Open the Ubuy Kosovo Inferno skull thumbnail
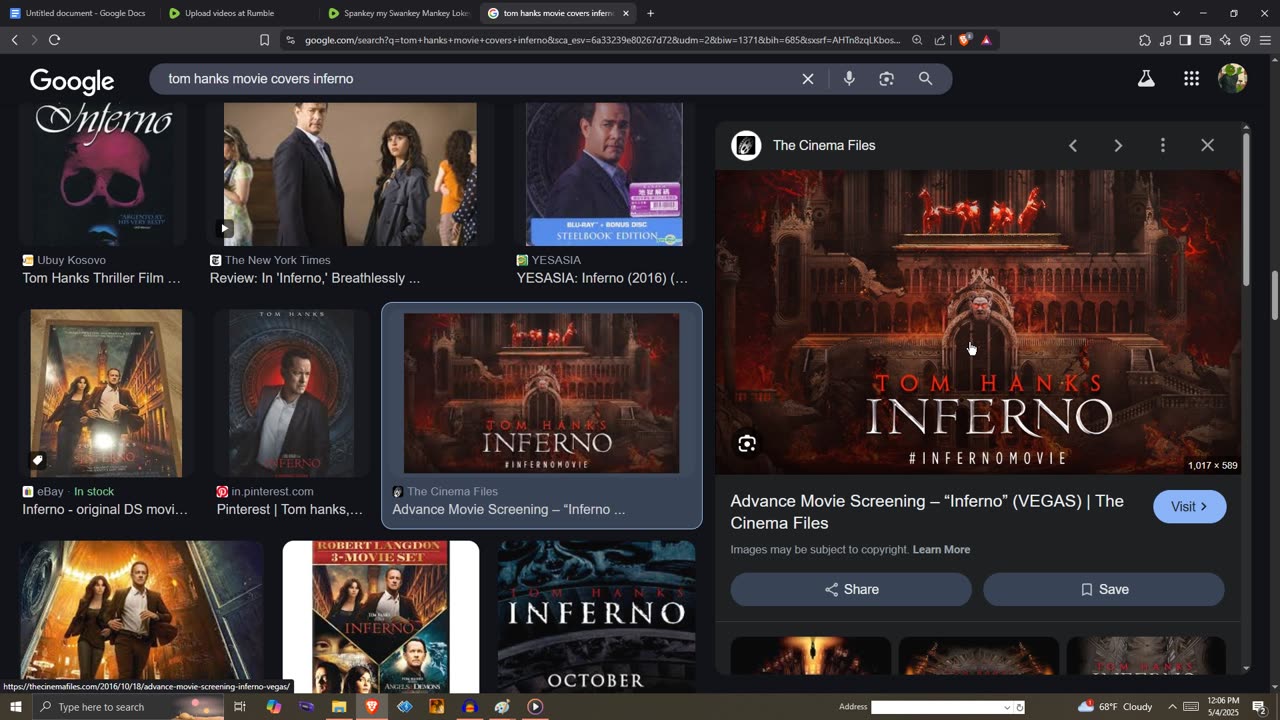Image resolution: width=1280 pixels, height=720 pixels. (103, 174)
